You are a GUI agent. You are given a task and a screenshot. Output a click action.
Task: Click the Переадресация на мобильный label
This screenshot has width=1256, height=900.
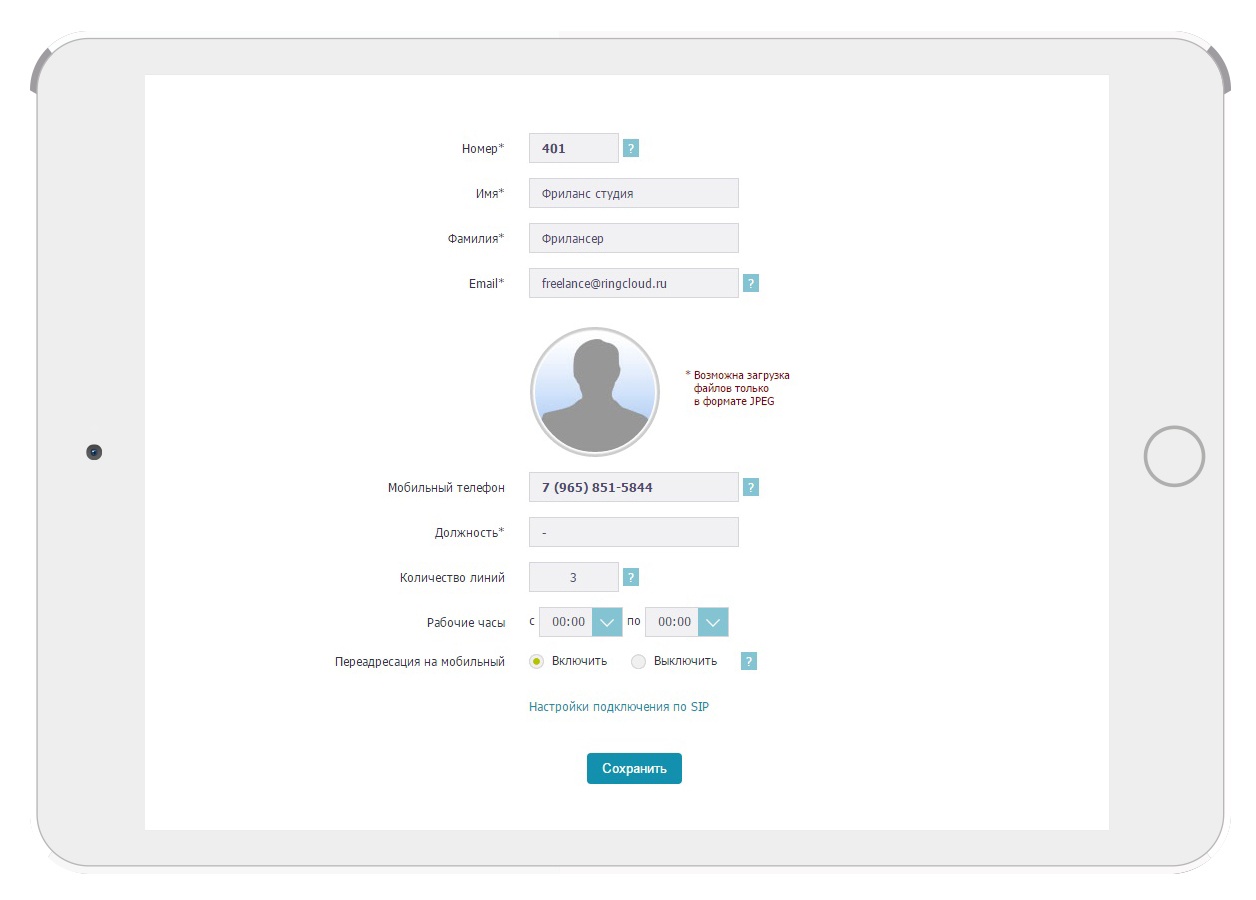tap(420, 662)
